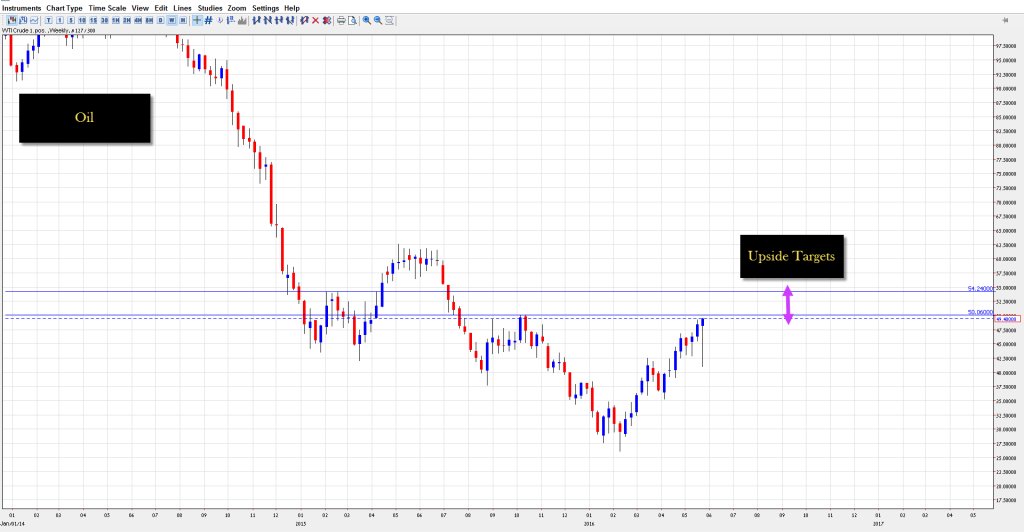
Task: Select the 5-minute timeframe button
Action: pyautogui.click(x=71, y=20)
